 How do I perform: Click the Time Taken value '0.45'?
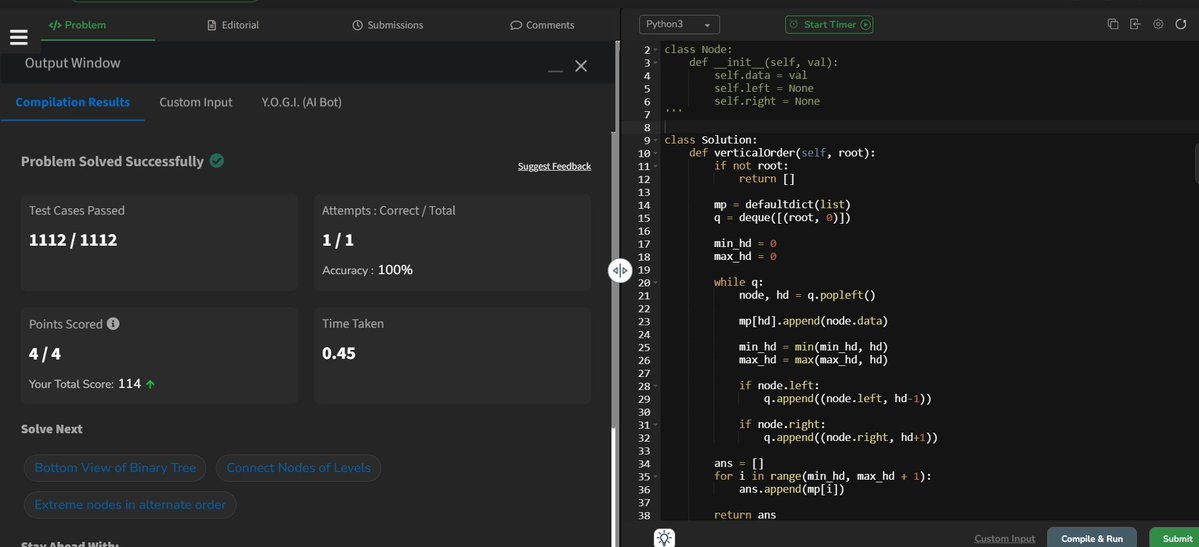tap(339, 353)
